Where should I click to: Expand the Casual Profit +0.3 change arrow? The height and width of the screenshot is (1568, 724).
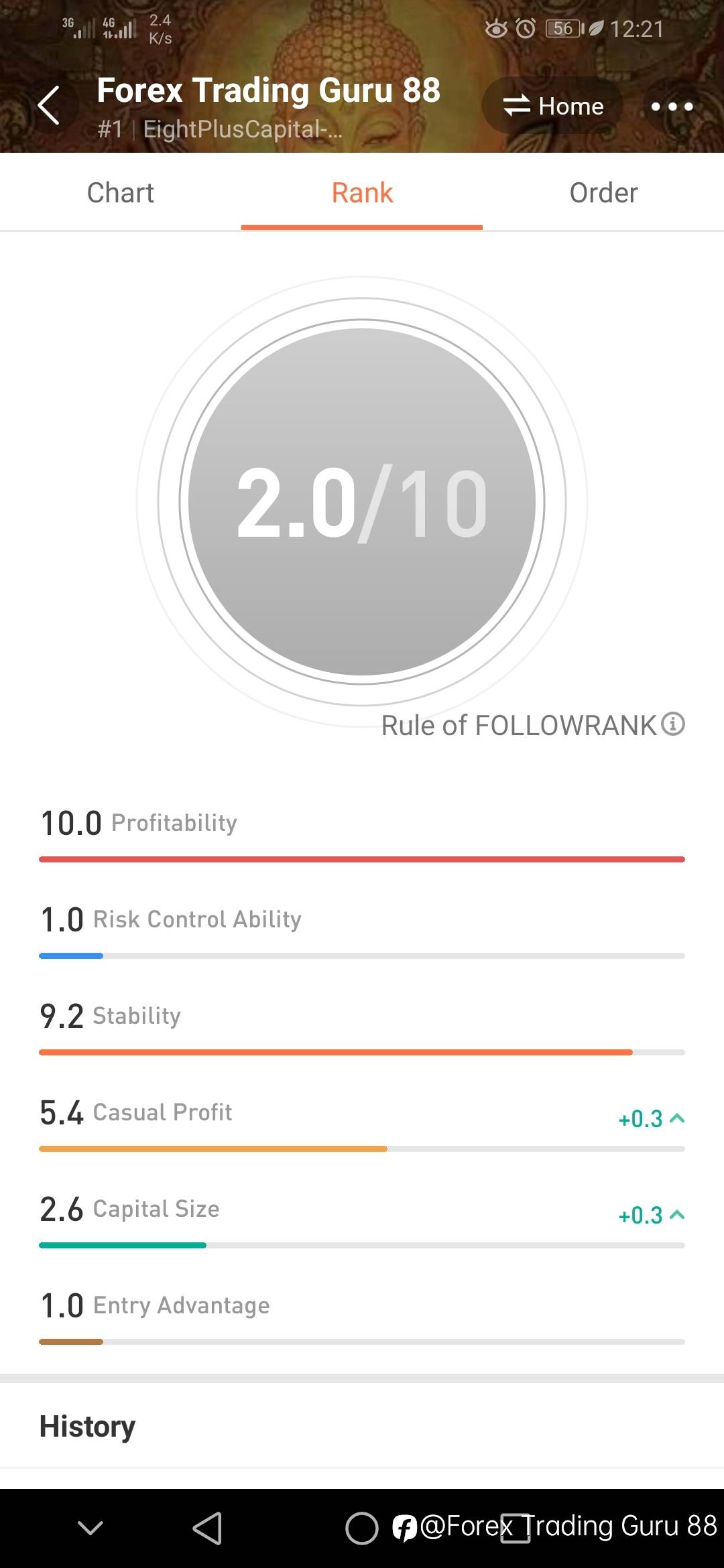(677, 1118)
